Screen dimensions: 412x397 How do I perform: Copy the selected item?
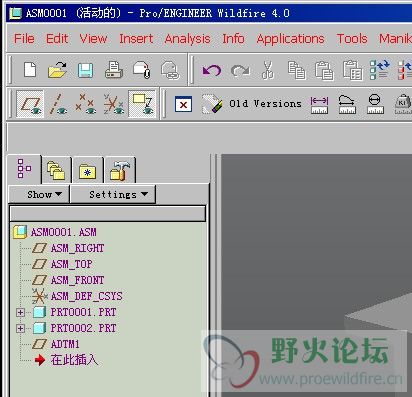(296, 70)
